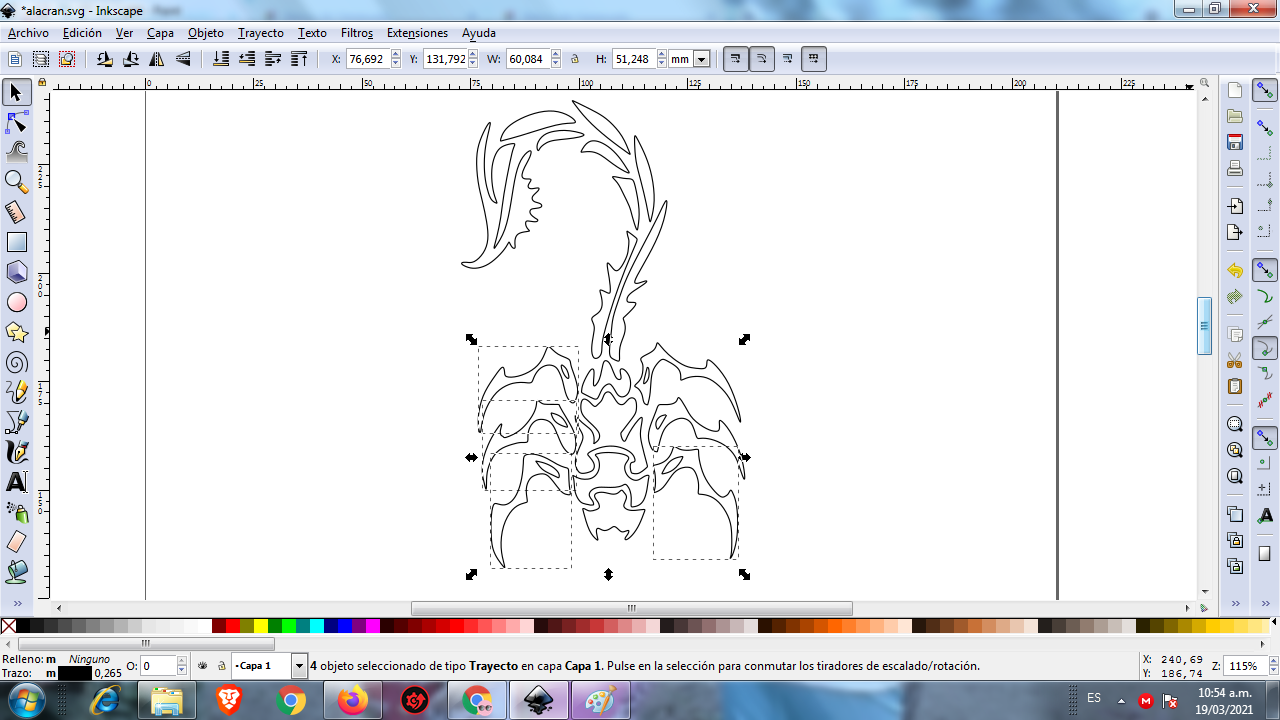Raise selection to top
Screen dimensions: 1280x720
click(x=299, y=59)
